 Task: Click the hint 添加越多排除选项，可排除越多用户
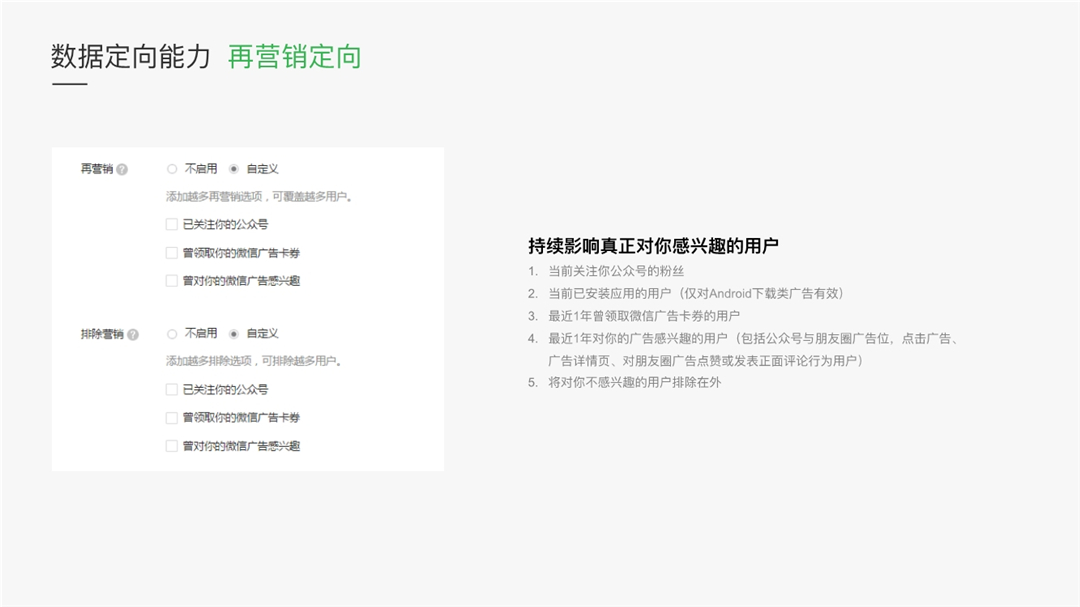254,361
